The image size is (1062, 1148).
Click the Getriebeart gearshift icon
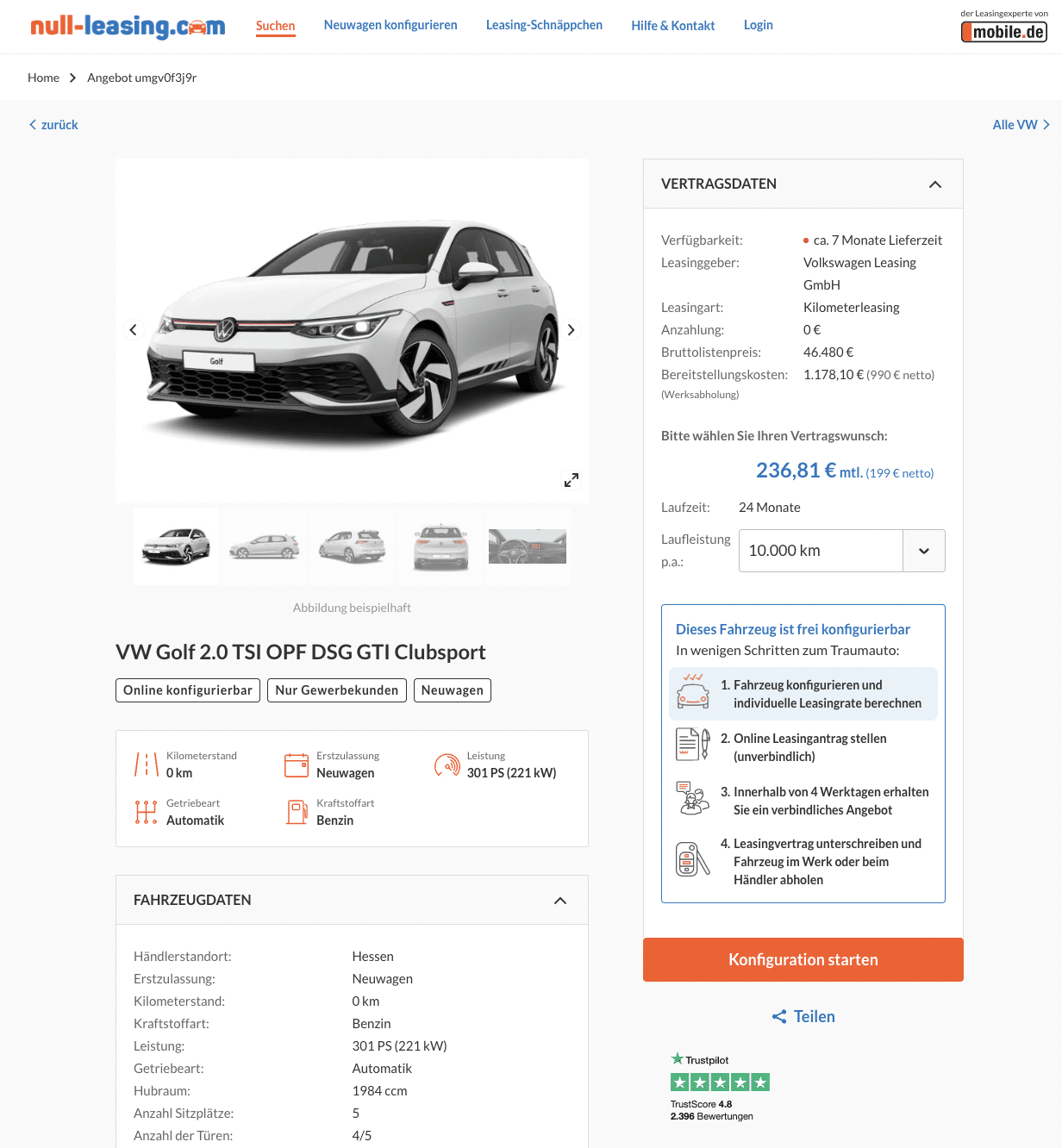147,812
